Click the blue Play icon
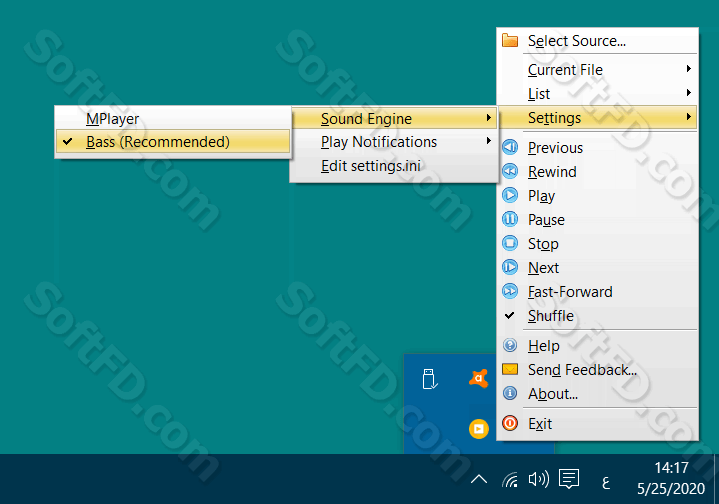This screenshot has width=719, height=504. 510,195
